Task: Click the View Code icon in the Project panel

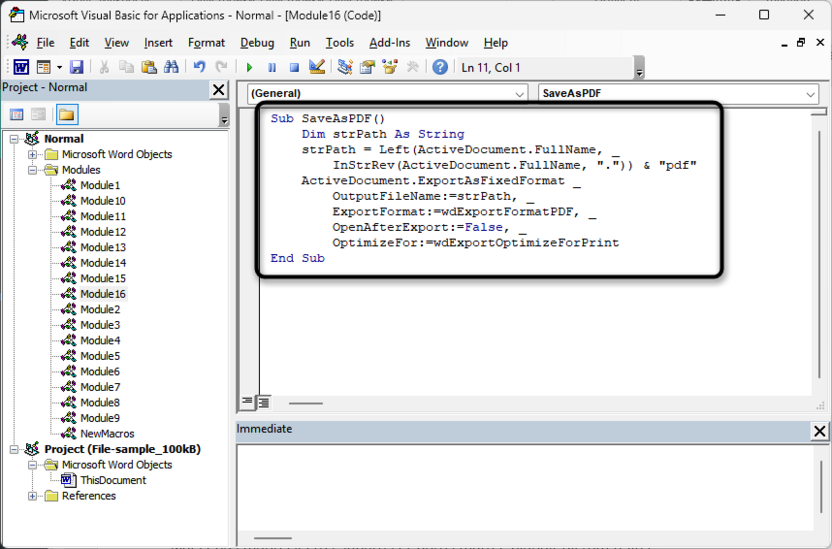Action: (16, 115)
